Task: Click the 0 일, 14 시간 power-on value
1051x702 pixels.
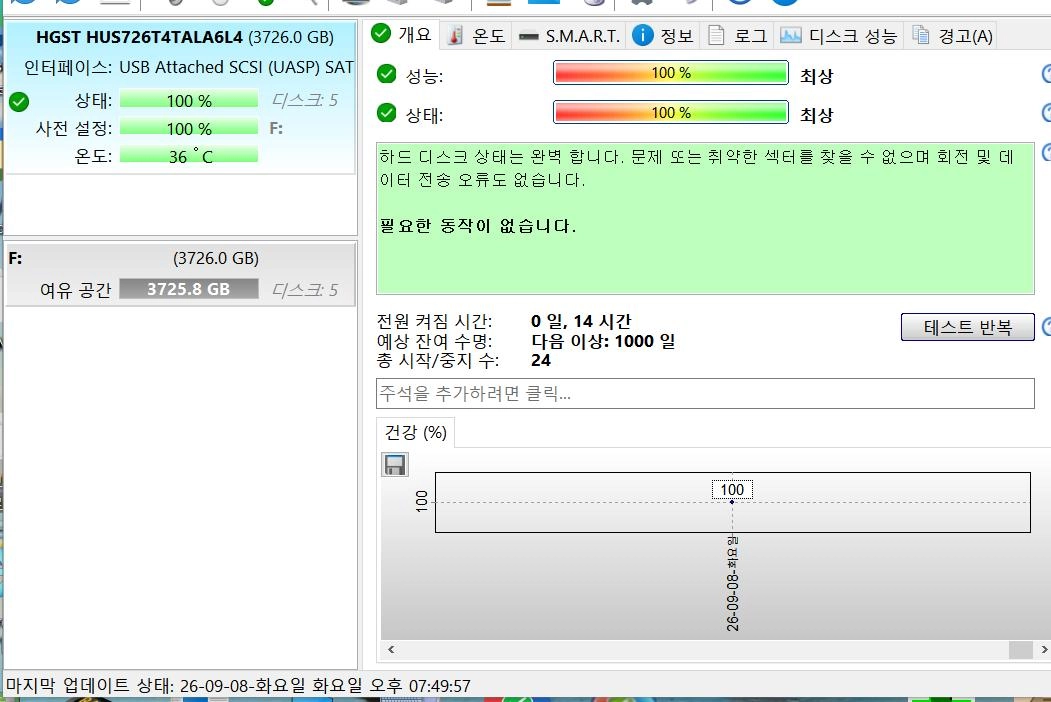Action: [581, 321]
